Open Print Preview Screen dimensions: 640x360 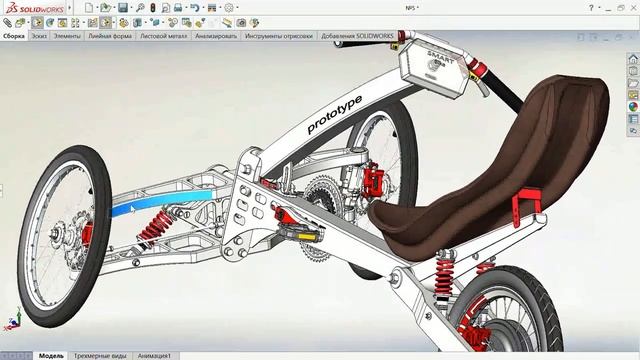point(166,7)
